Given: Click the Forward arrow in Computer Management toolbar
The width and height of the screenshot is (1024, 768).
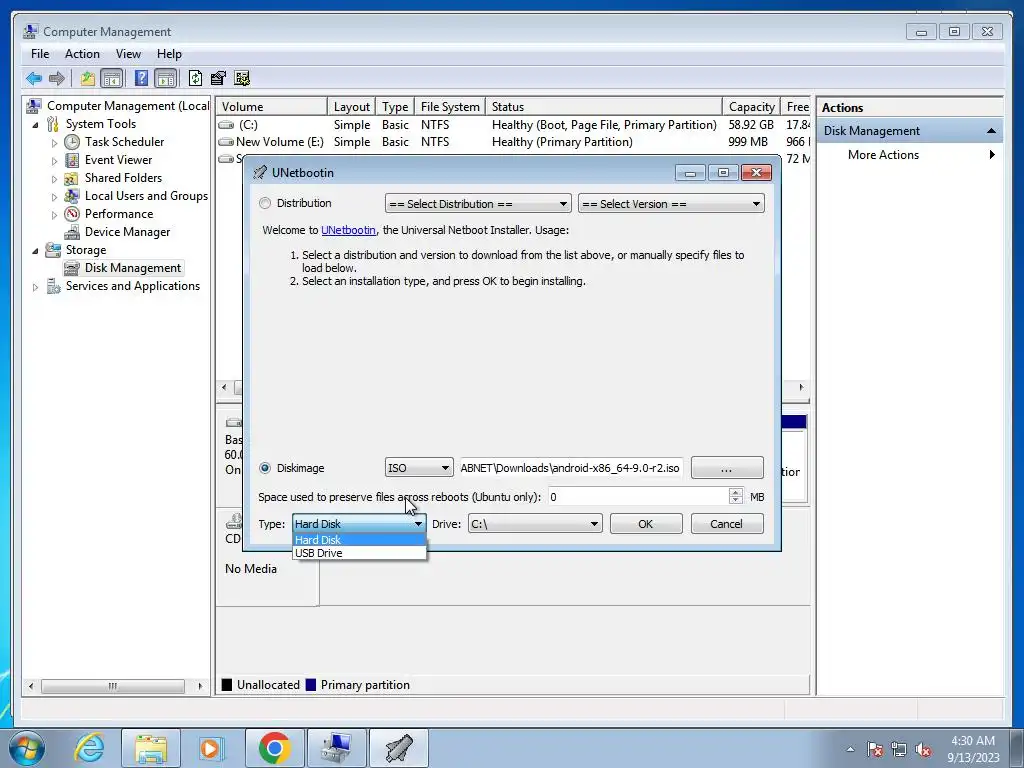Looking at the screenshot, I should pyautogui.click(x=57, y=79).
